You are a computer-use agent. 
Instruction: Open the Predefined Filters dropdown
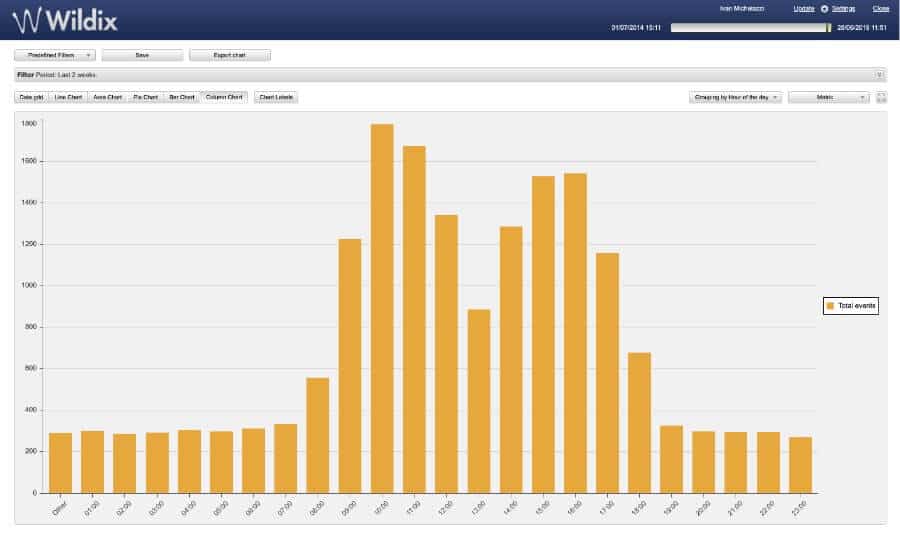click(55, 55)
